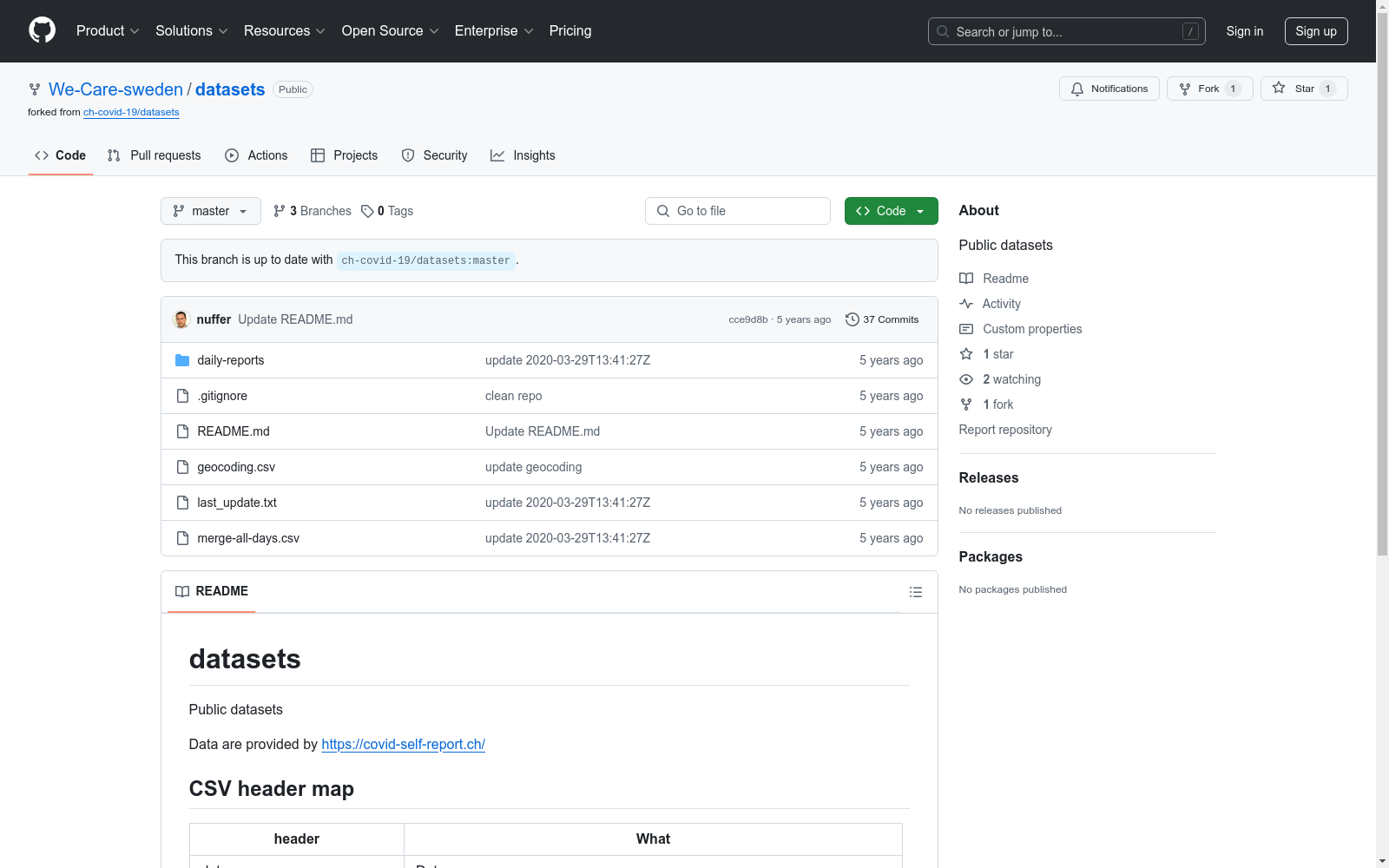Click the book icon beside README heading
1389x868 pixels.
pyautogui.click(x=182, y=591)
